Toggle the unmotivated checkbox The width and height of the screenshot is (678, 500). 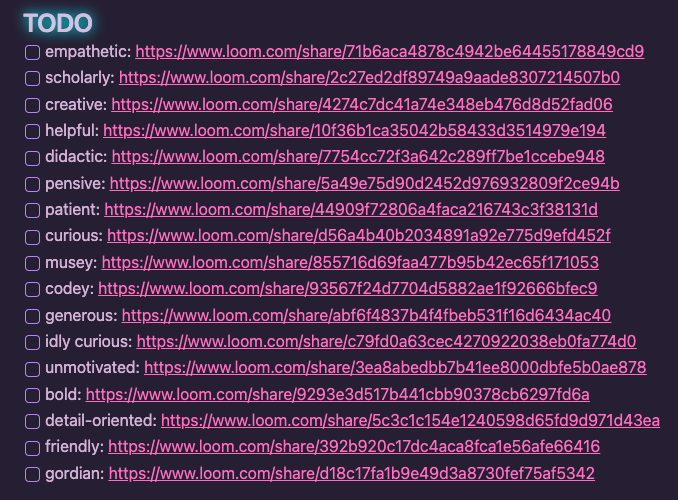tap(32, 369)
